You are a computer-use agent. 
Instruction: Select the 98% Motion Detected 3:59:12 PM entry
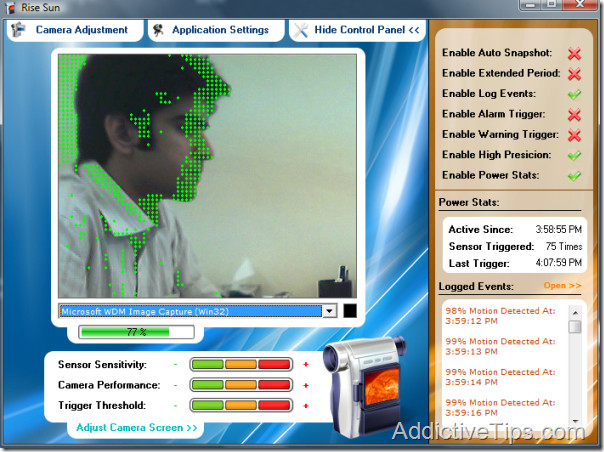[500, 316]
